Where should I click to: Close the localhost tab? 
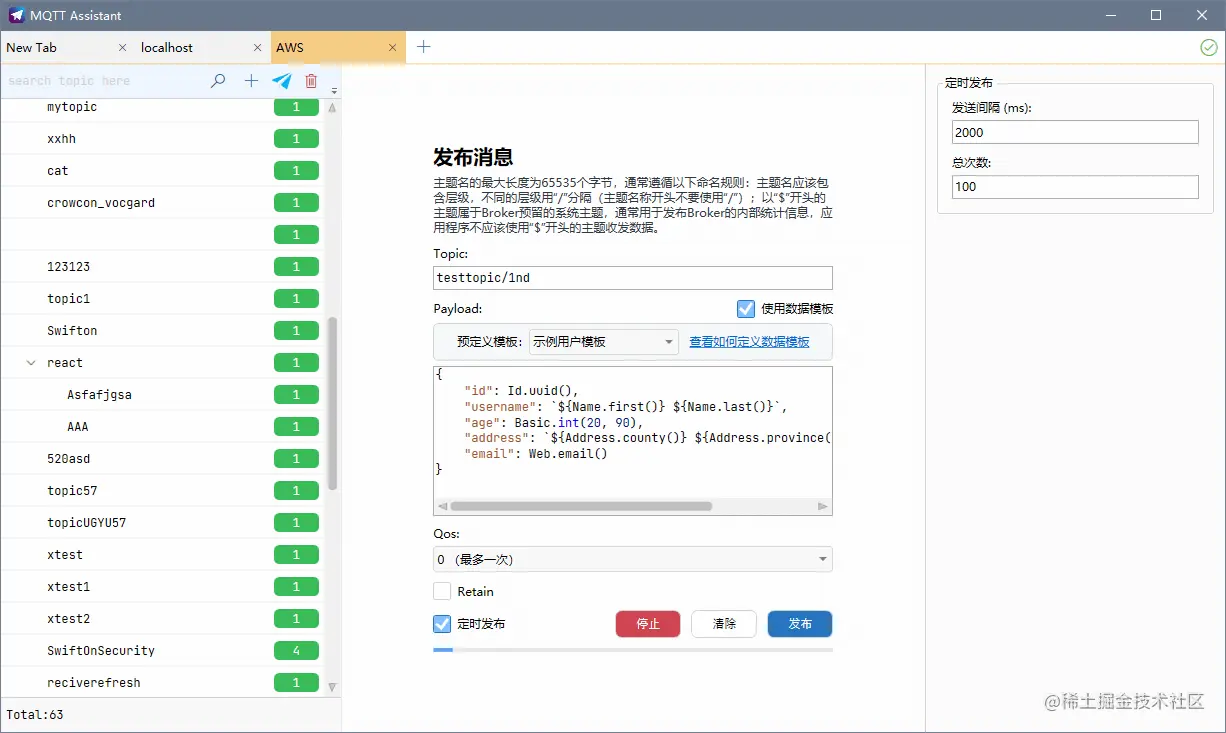[x=257, y=47]
